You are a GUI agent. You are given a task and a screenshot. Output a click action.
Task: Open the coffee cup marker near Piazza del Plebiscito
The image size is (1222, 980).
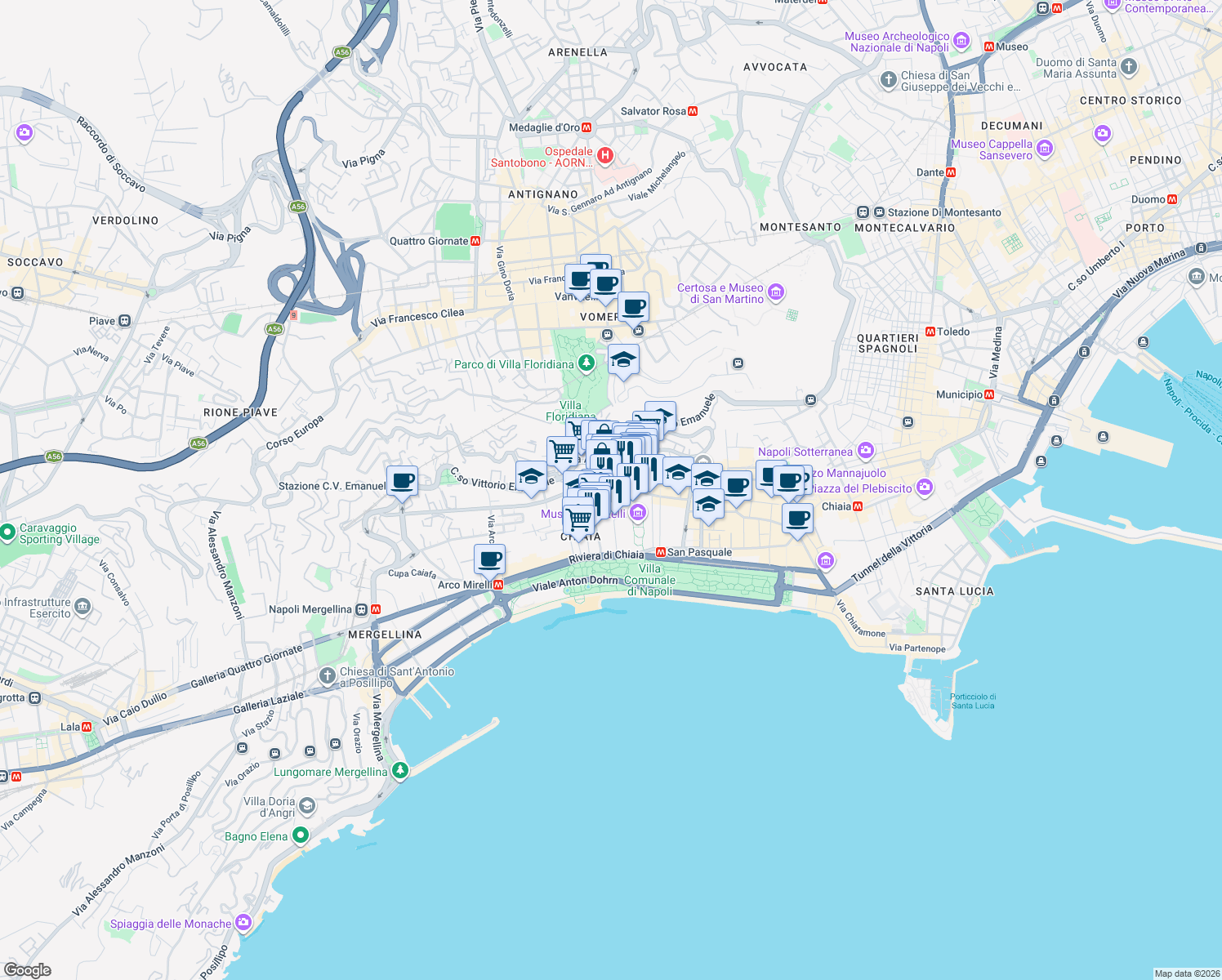[796, 518]
